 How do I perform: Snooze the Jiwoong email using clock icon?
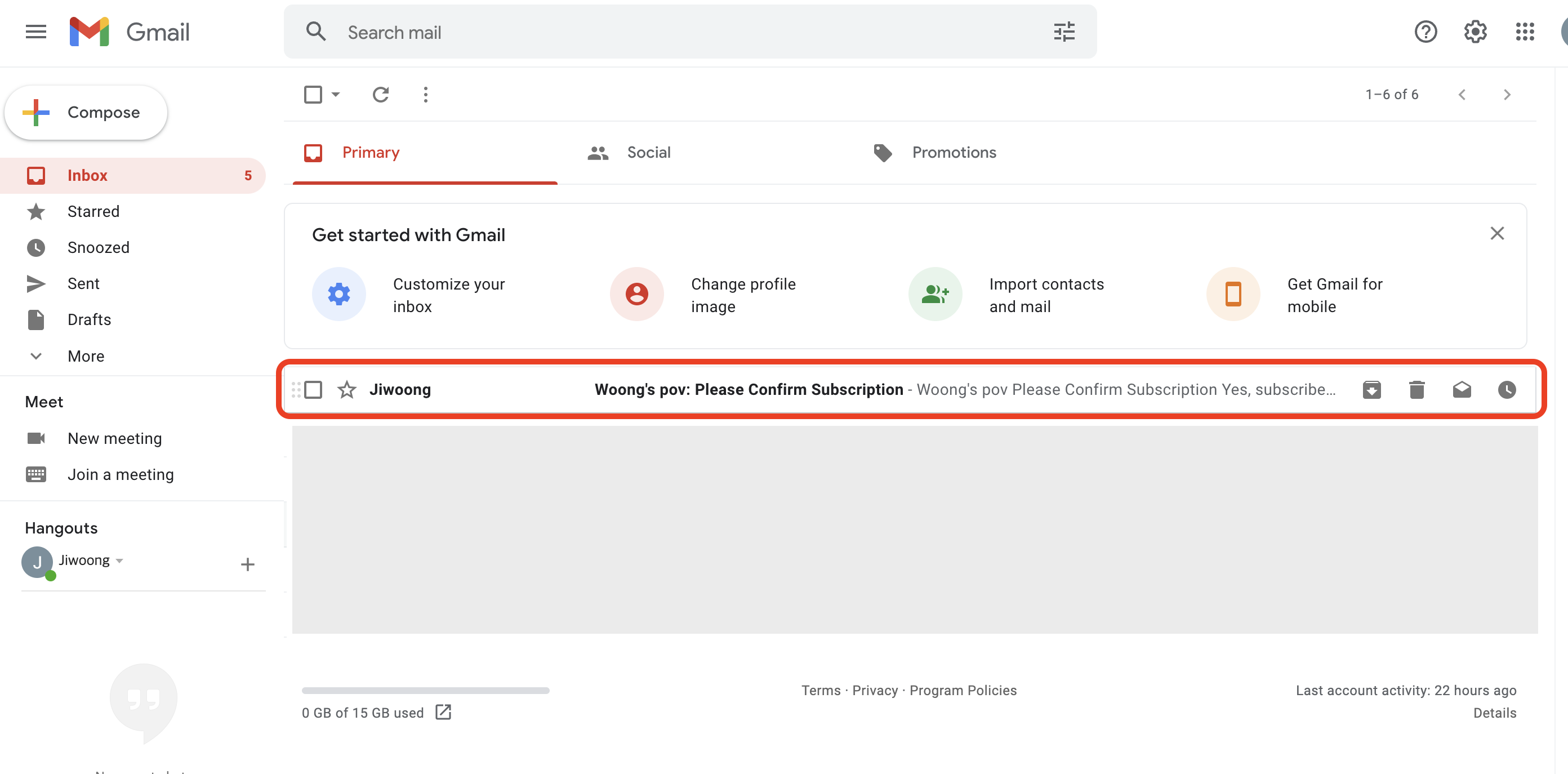(1507, 390)
